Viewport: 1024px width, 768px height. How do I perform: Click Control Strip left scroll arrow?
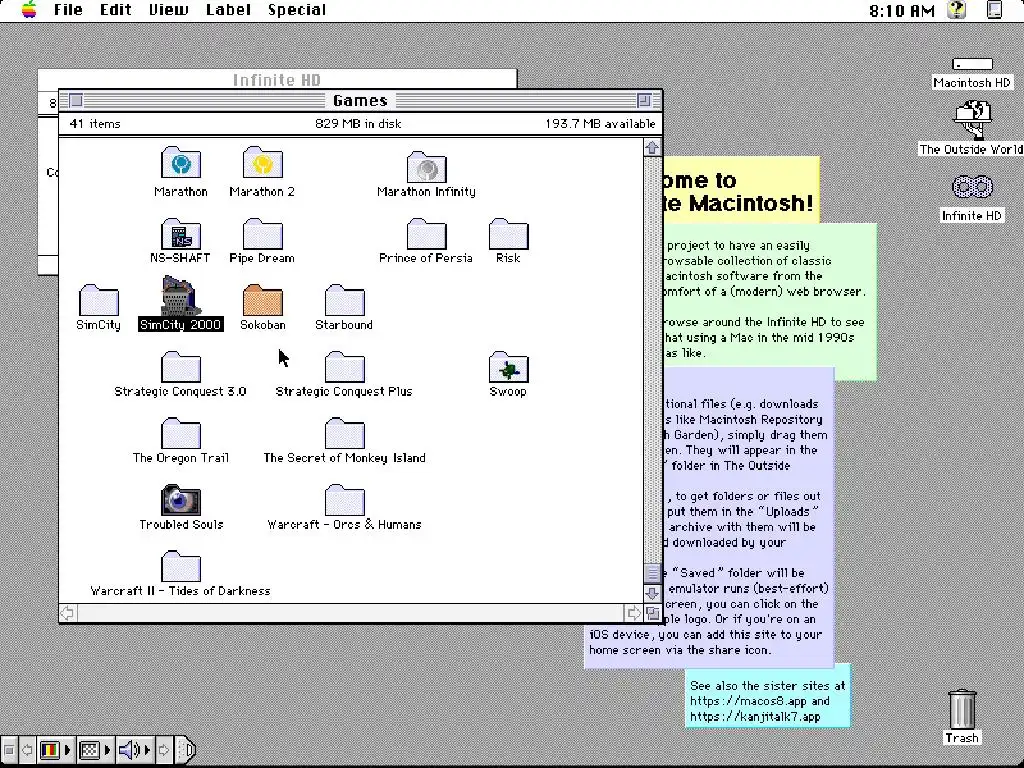27,750
